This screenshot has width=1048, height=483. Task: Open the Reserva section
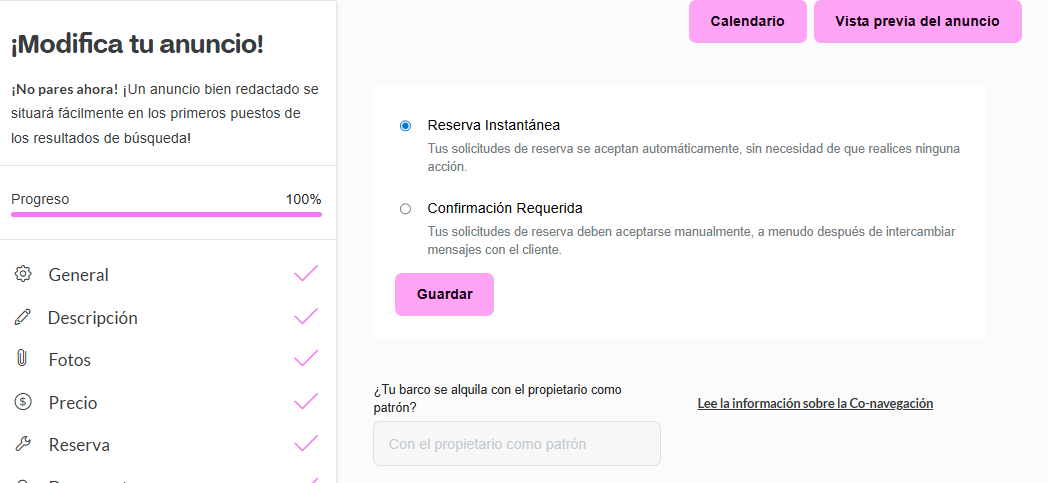(x=79, y=445)
